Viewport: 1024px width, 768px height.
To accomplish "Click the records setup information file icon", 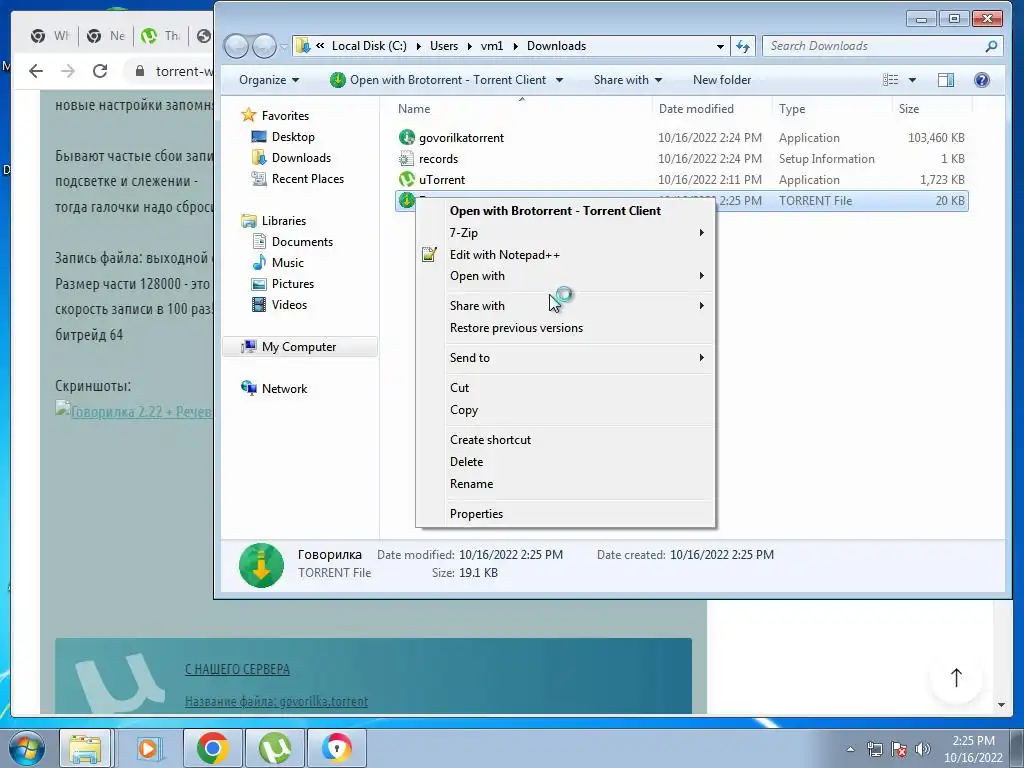I will (x=406, y=159).
